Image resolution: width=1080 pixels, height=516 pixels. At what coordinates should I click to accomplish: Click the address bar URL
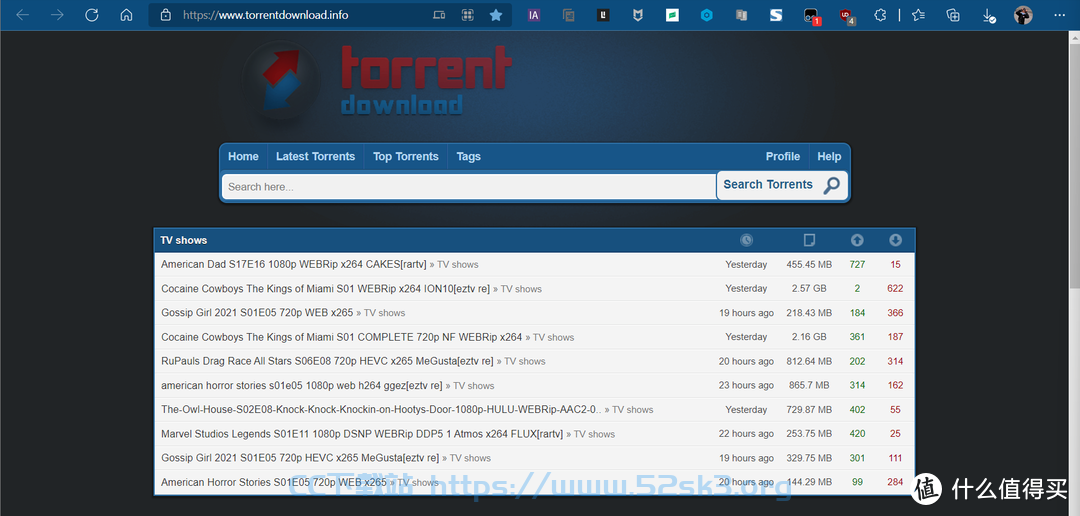coord(265,15)
